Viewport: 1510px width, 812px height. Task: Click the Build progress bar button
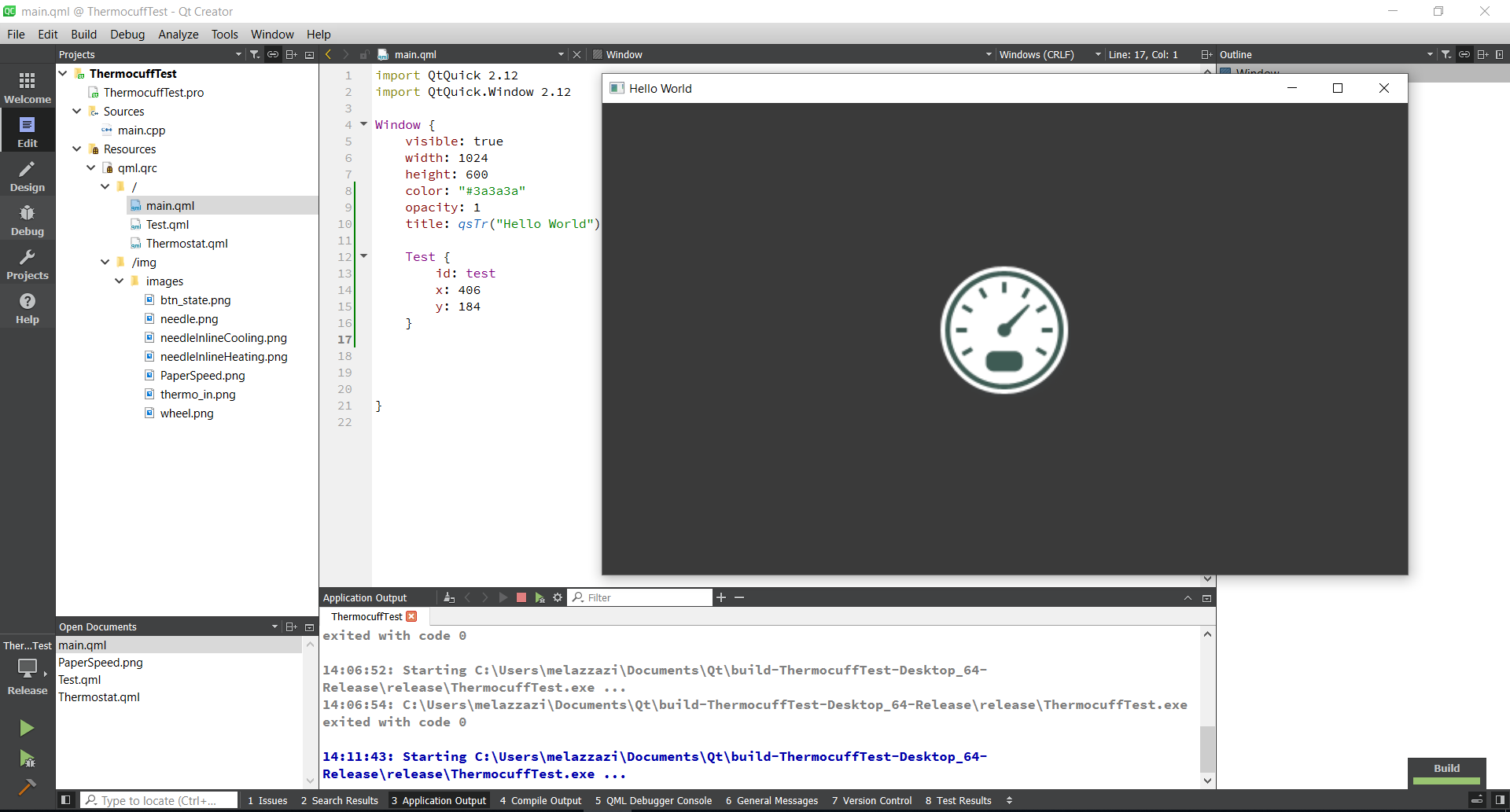(x=1446, y=773)
